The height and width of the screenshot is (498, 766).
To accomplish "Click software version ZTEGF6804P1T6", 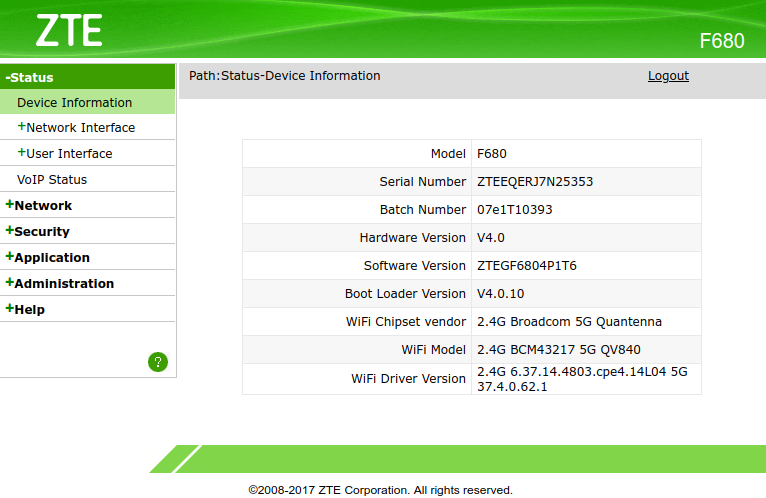I will pyautogui.click(x=527, y=265).
